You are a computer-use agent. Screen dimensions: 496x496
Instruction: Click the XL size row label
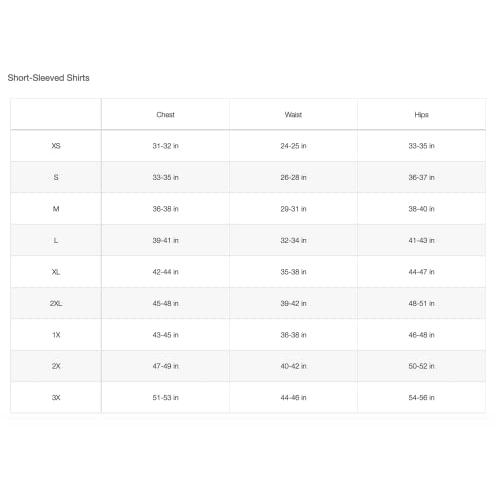[x=56, y=272]
